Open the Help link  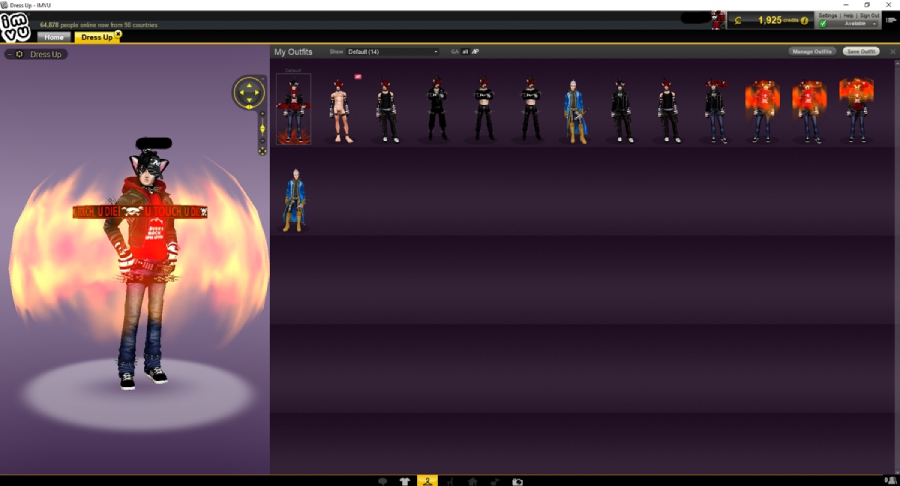848,15
